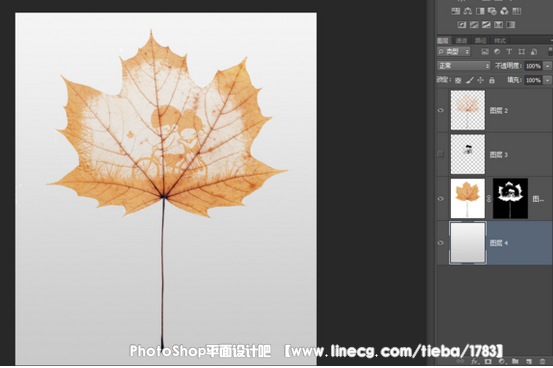Add a Photo Filter adjustment layer
This screenshot has width=553, height=368.
(492, 11)
